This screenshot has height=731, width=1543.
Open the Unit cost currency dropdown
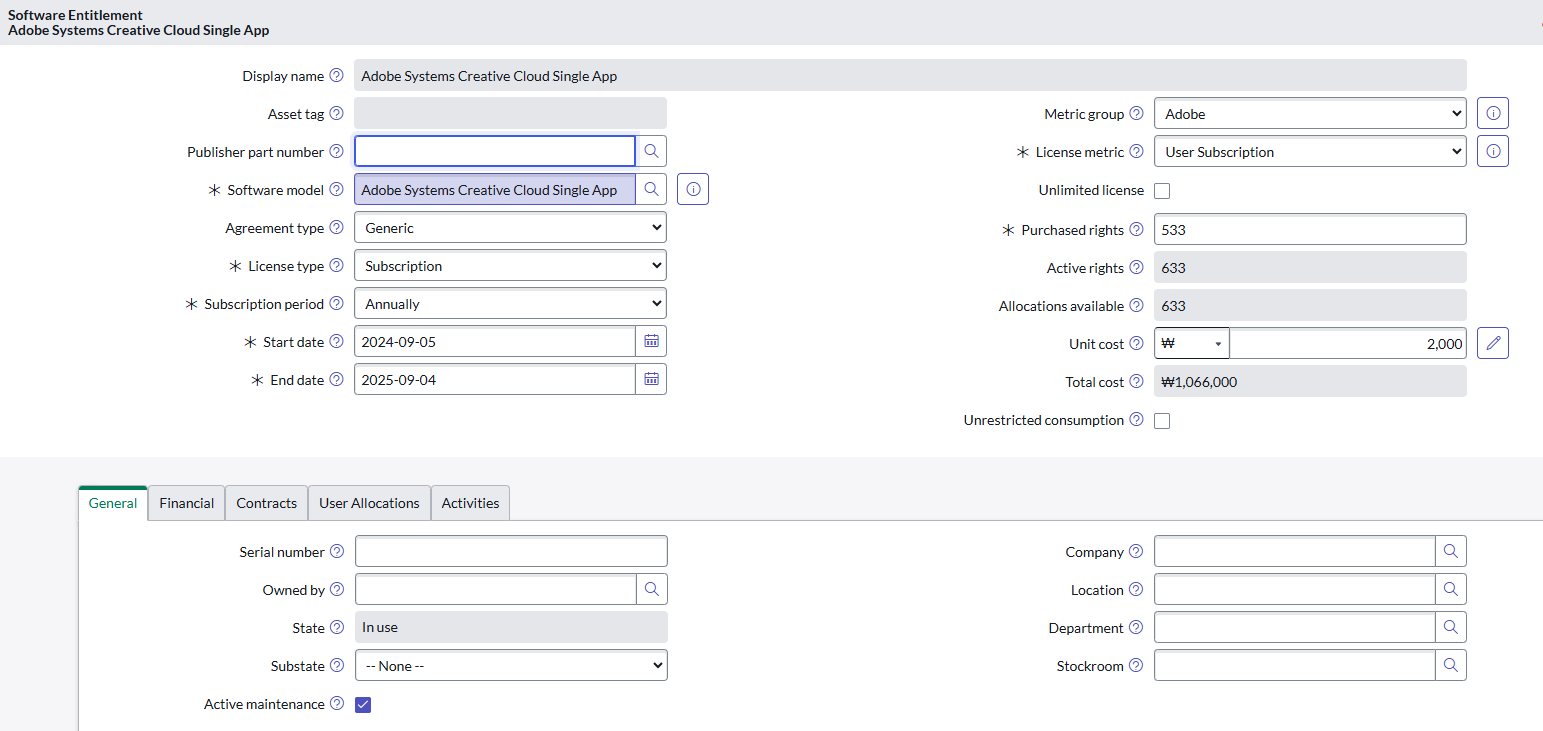pyautogui.click(x=1192, y=343)
